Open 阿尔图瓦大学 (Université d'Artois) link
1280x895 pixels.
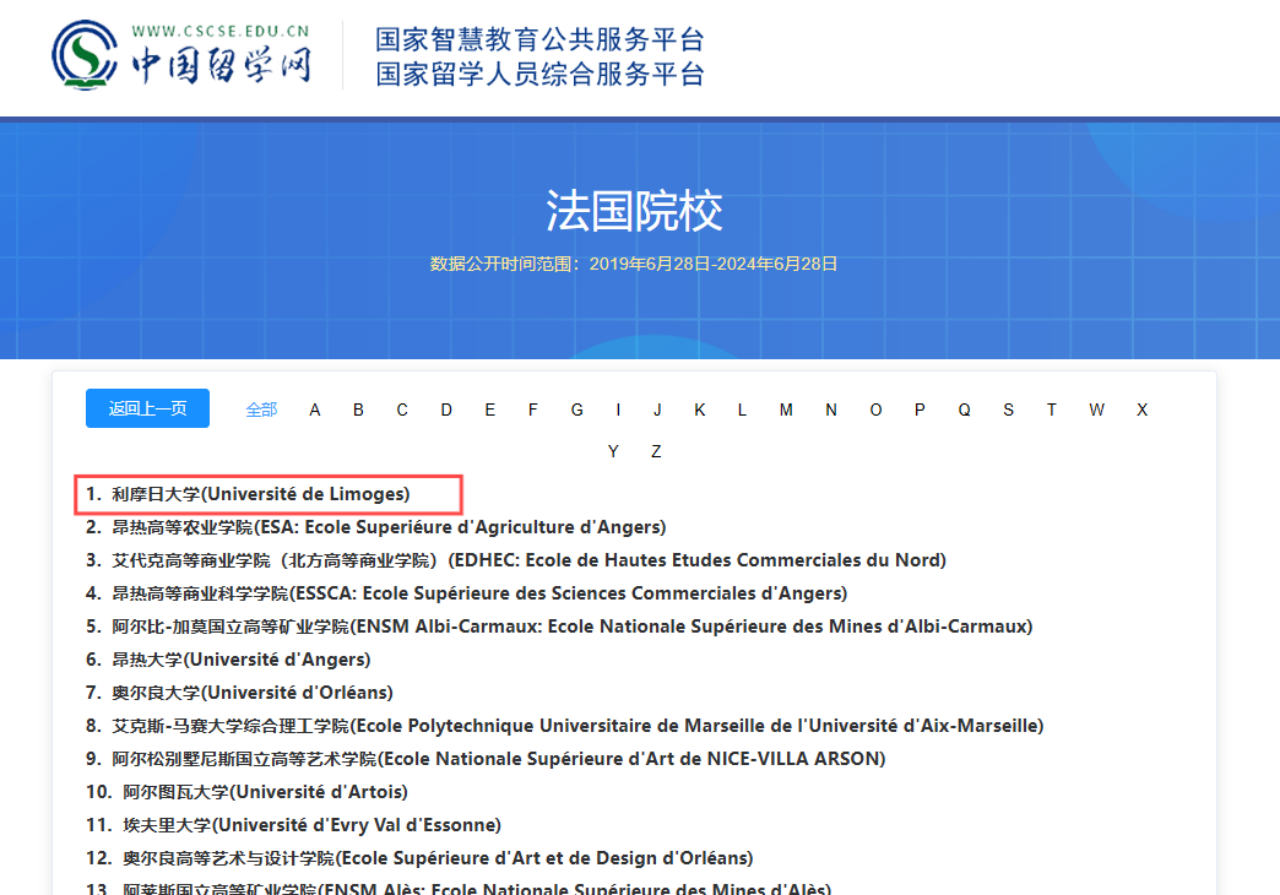pos(265,792)
